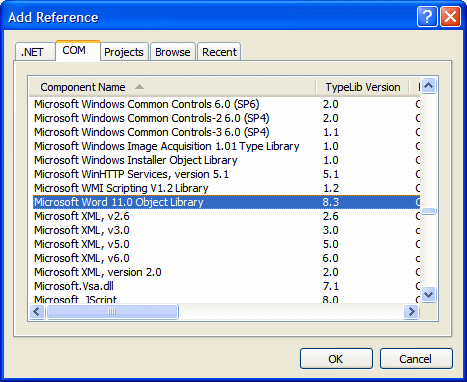Click the vertical scrollbar down arrow
Image resolution: width=467 pixels, height=382 pixels.
click(x=428, y=295)
